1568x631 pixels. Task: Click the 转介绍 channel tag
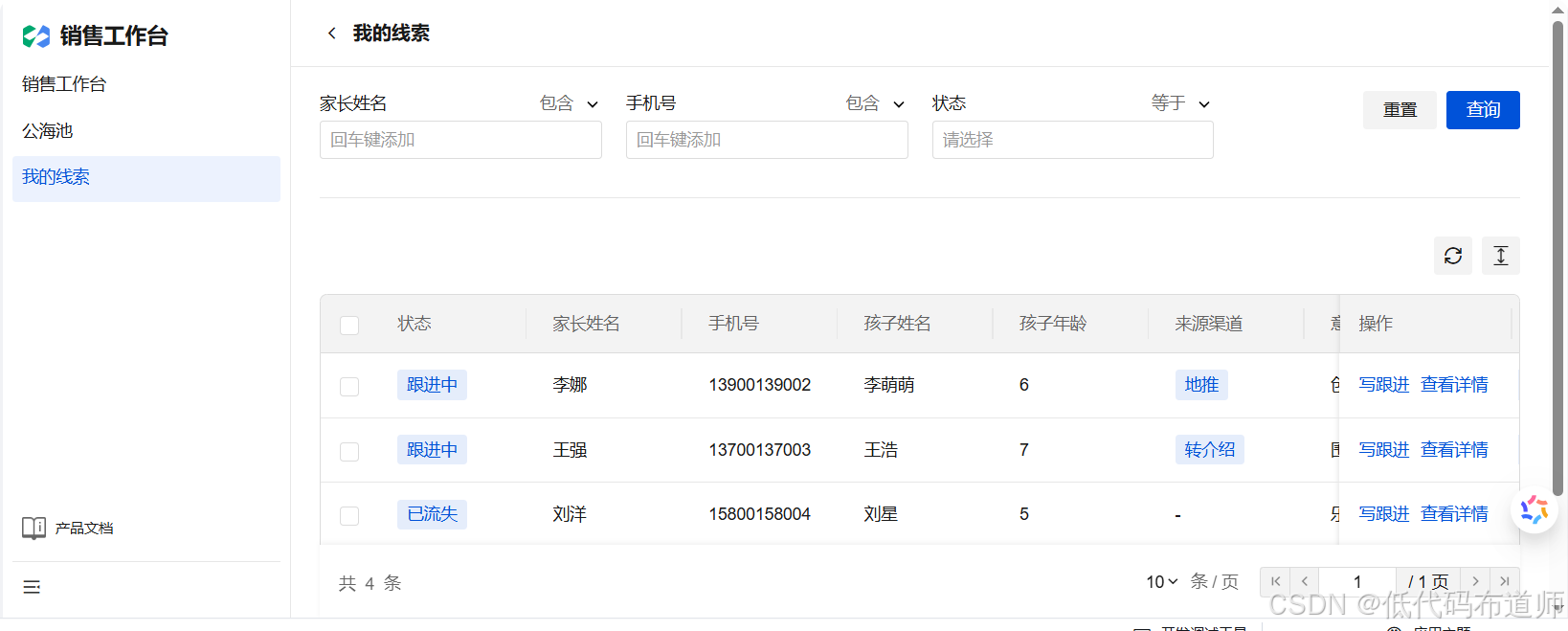(1210, 450)
